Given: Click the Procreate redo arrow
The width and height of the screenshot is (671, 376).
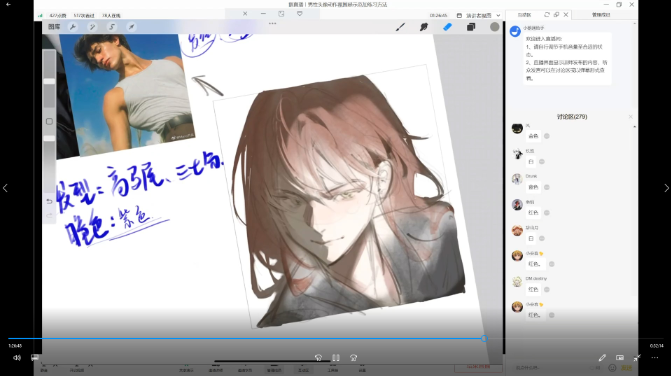Looking at the screenshot, I should (x=49, y=215).
